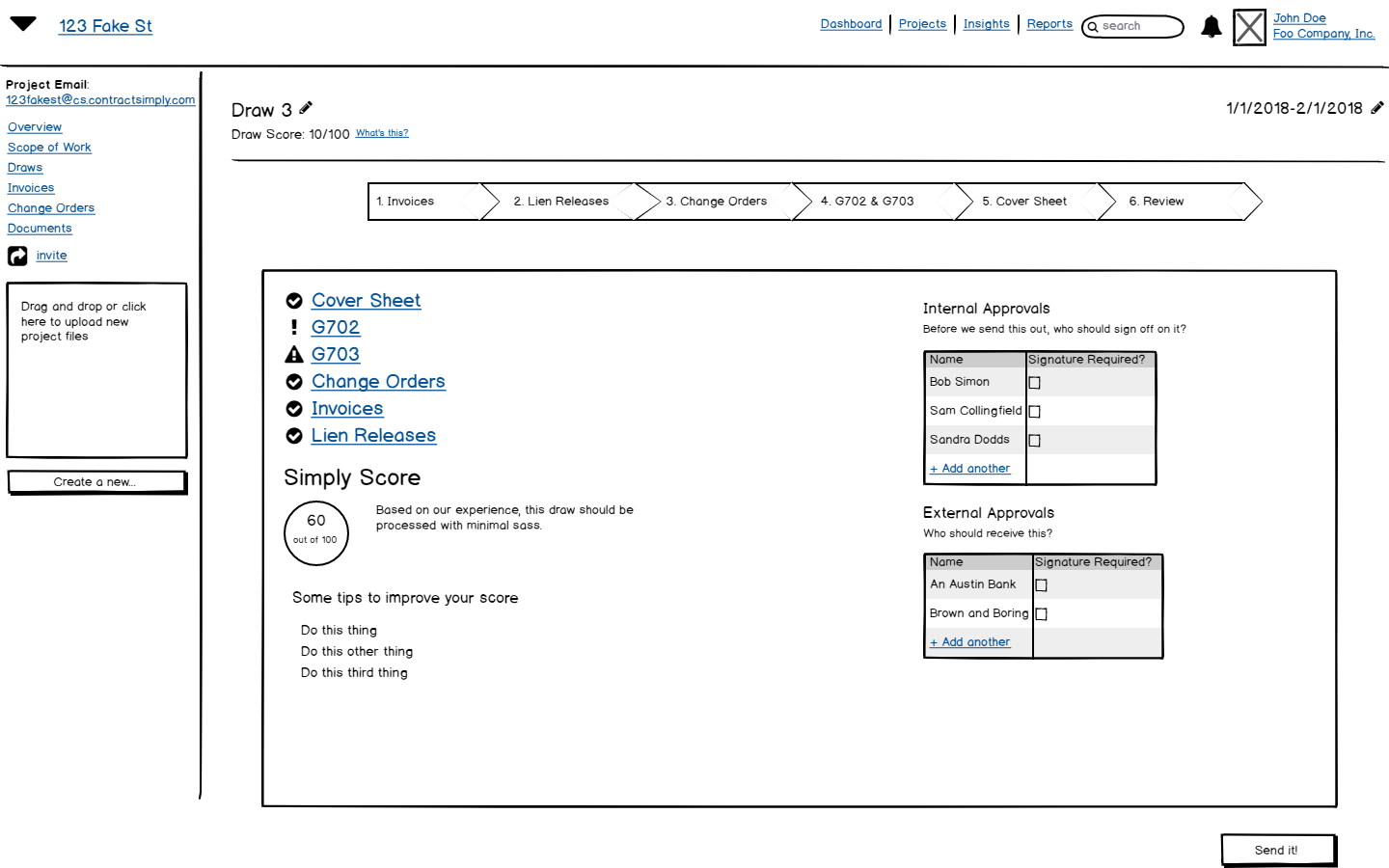Click the warning triangle icon beside G703

point(294,355)
